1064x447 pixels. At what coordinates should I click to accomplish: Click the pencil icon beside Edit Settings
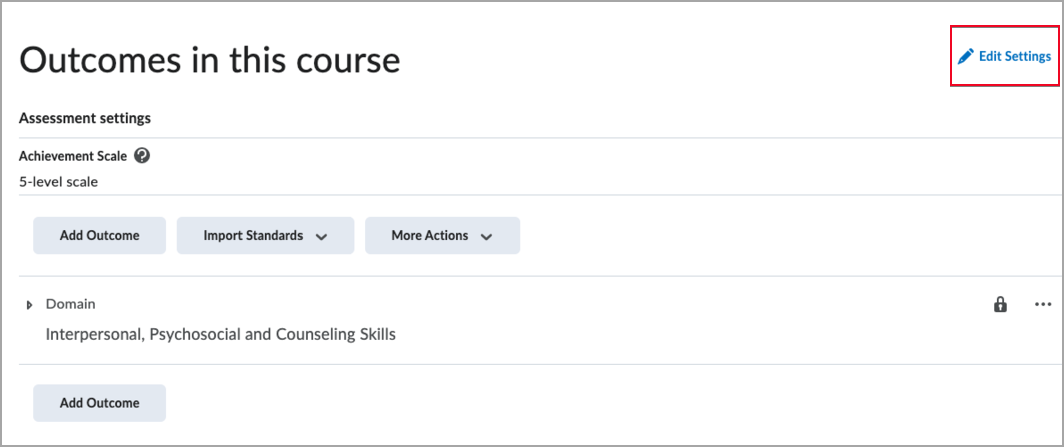[x=965, y=56]
